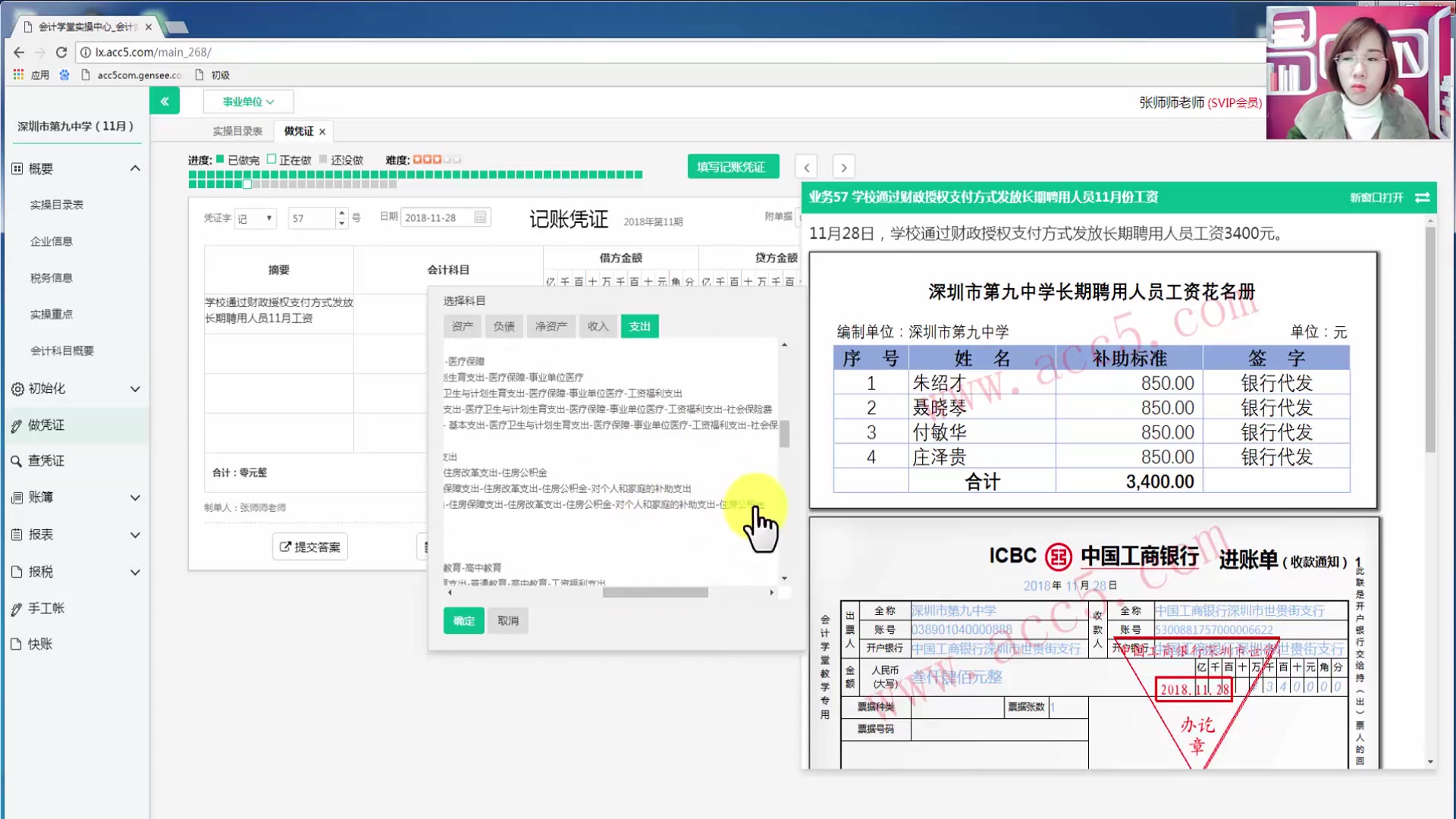Increment the voucher number stepper

342,213
